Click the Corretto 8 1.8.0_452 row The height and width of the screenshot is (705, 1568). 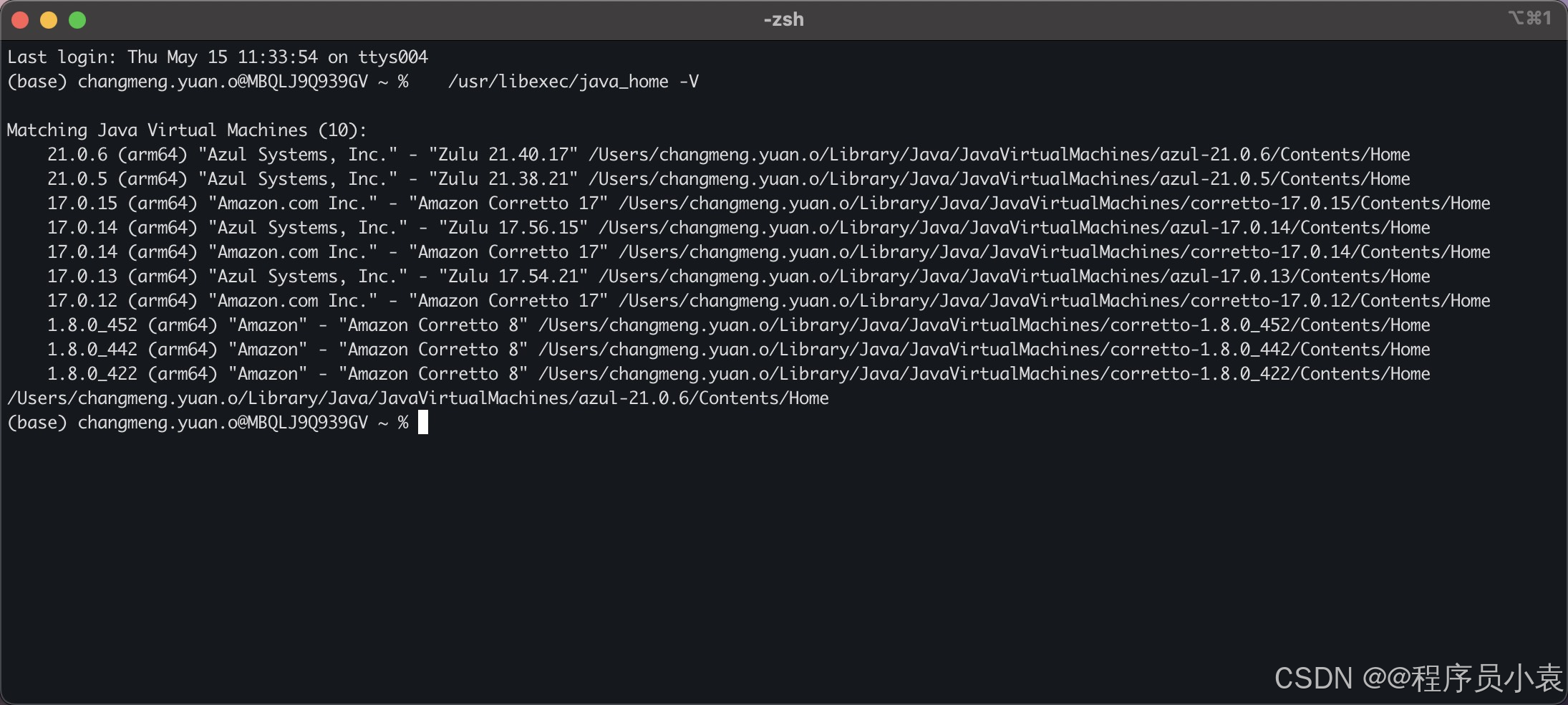click(x=739, y=325)
